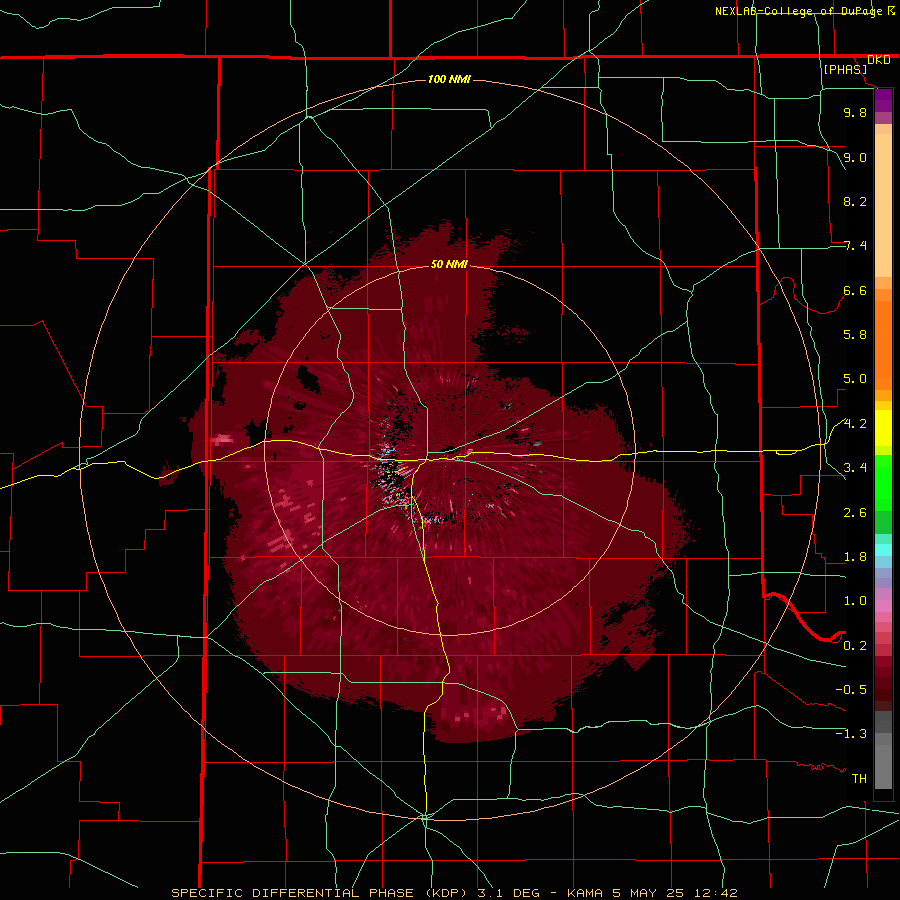Click the 1.8 scale value
This screenshot has height=900, width=900.
[x=855, y=557]
